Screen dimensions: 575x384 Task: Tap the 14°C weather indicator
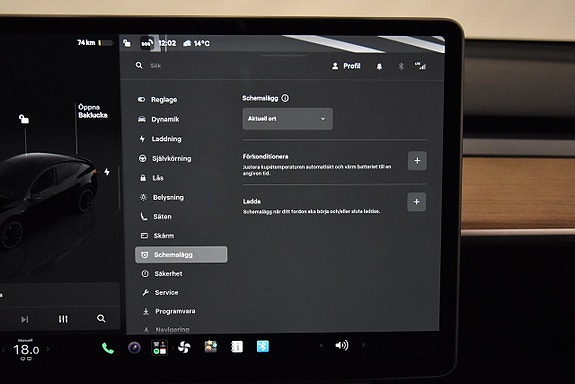197,43
